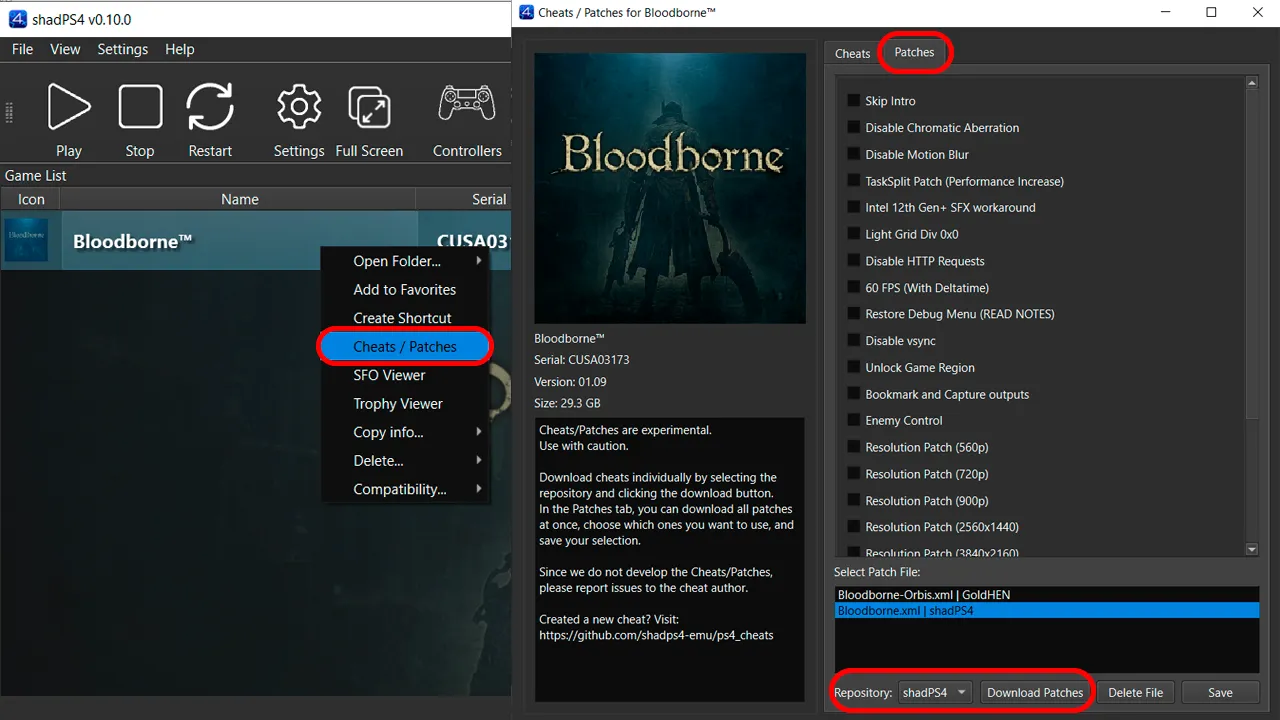Check Resolution Patch (900p)
The image size is (1280, 720).
click(x=854, y=500)
